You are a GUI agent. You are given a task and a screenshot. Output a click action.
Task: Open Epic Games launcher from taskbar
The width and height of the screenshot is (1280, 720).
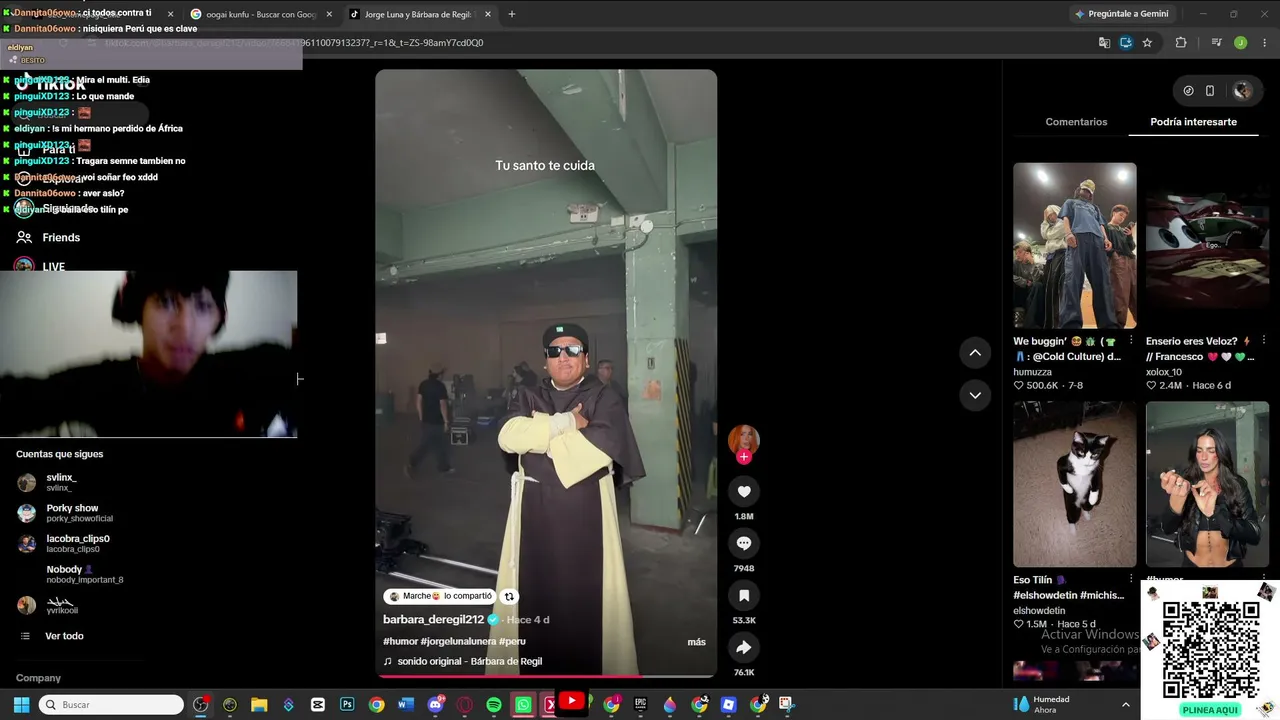coord(641,705)
